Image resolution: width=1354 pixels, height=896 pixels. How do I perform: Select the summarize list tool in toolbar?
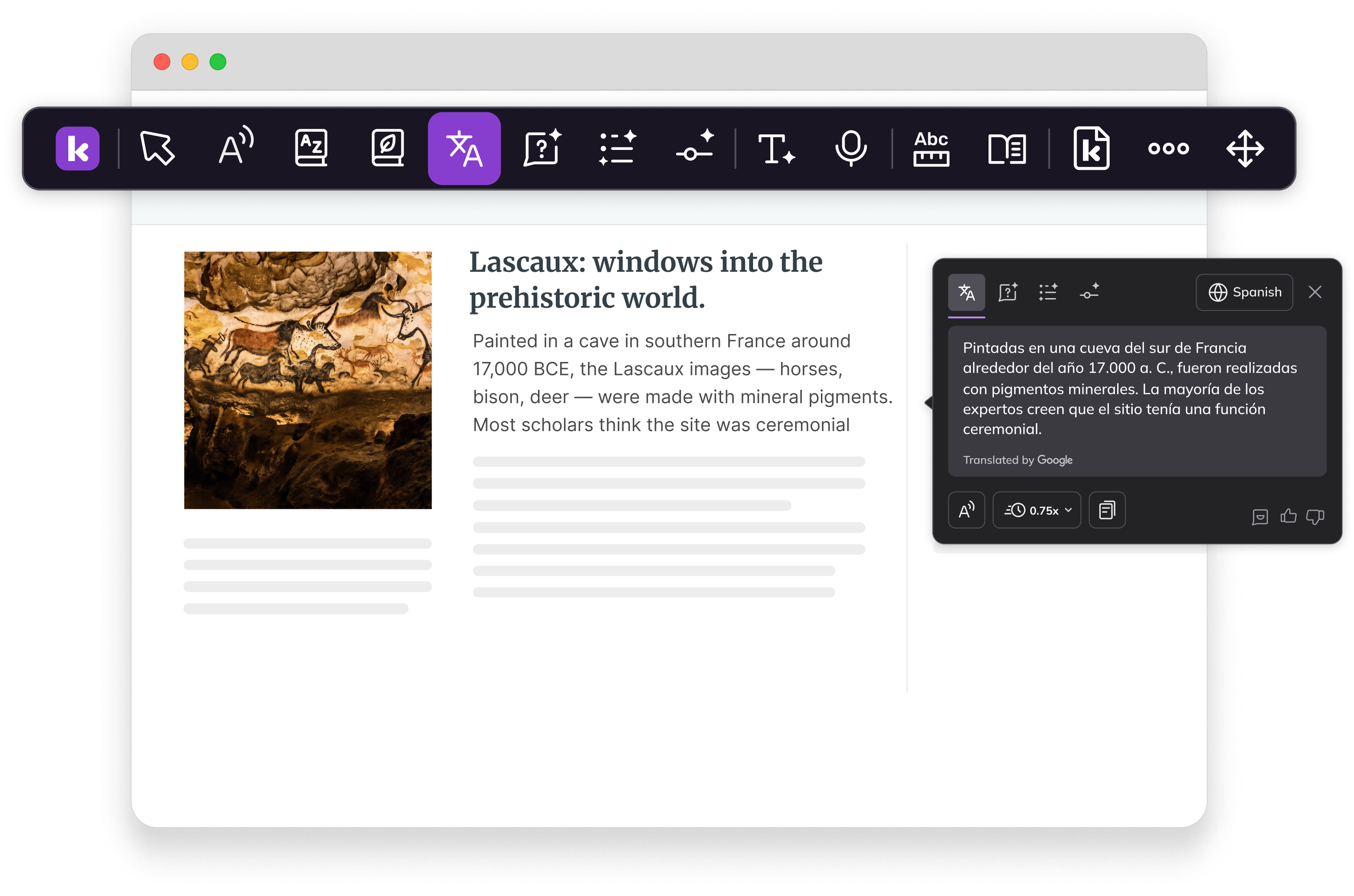(617, 148)
